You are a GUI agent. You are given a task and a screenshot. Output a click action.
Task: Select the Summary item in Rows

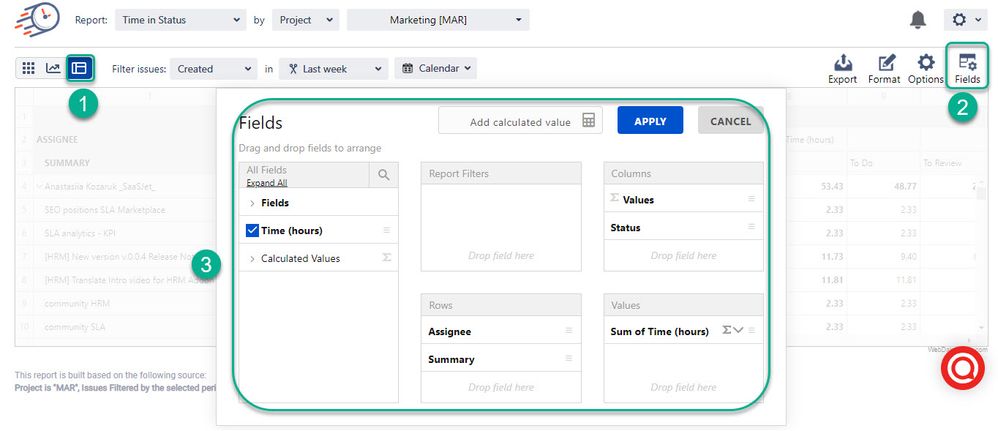coord(501,359)
